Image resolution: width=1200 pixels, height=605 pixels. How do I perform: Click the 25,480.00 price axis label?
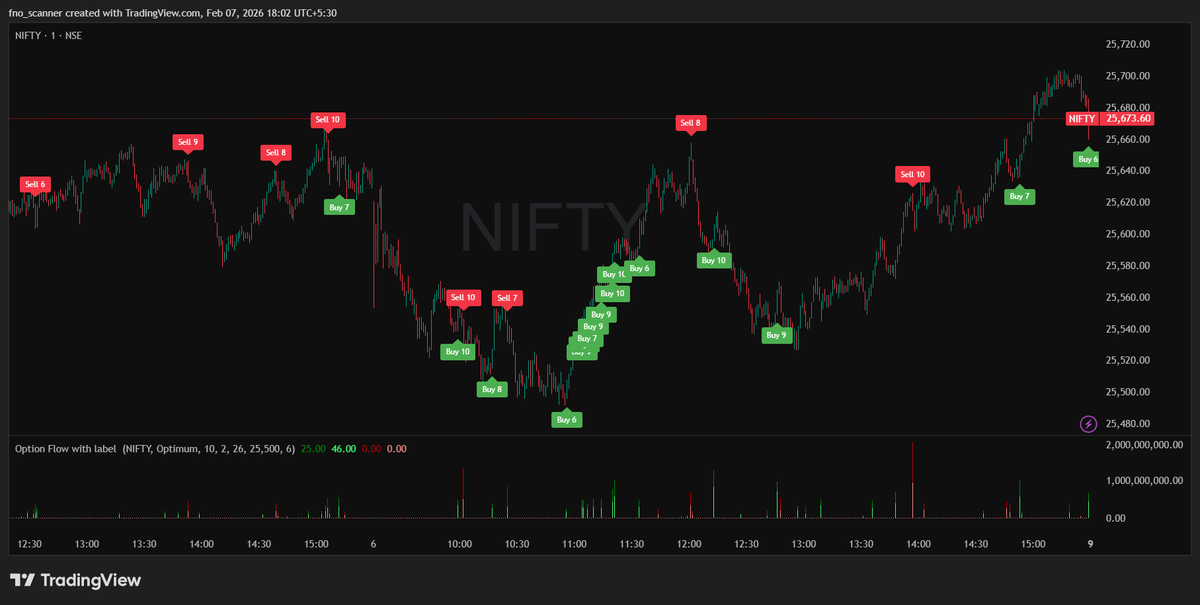coord(1128,424)
